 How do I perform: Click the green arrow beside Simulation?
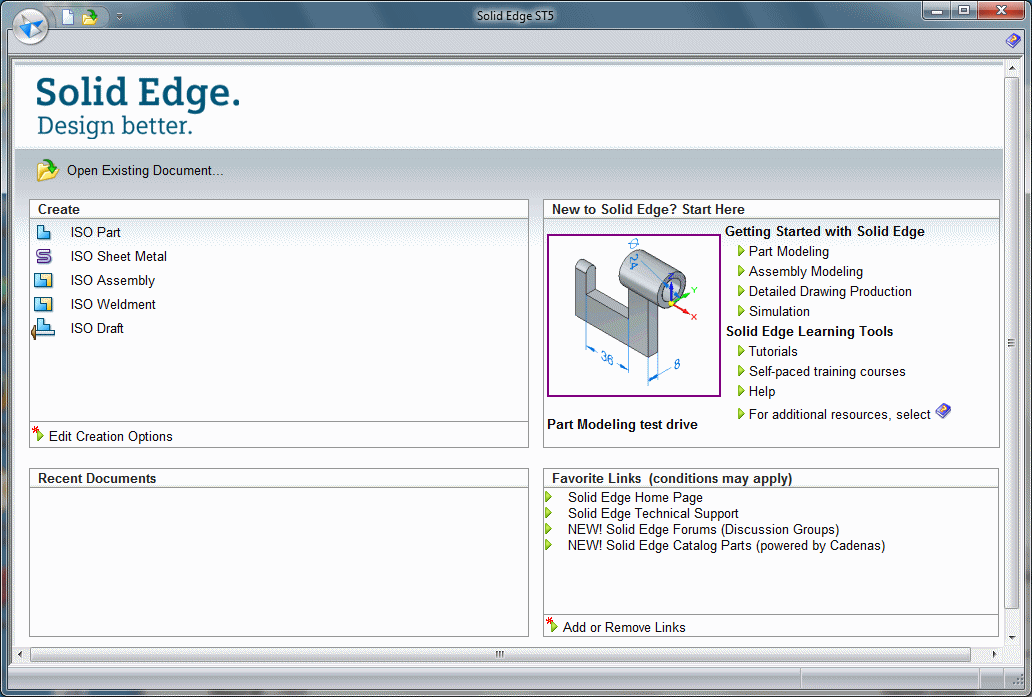(x=741, y=311)
